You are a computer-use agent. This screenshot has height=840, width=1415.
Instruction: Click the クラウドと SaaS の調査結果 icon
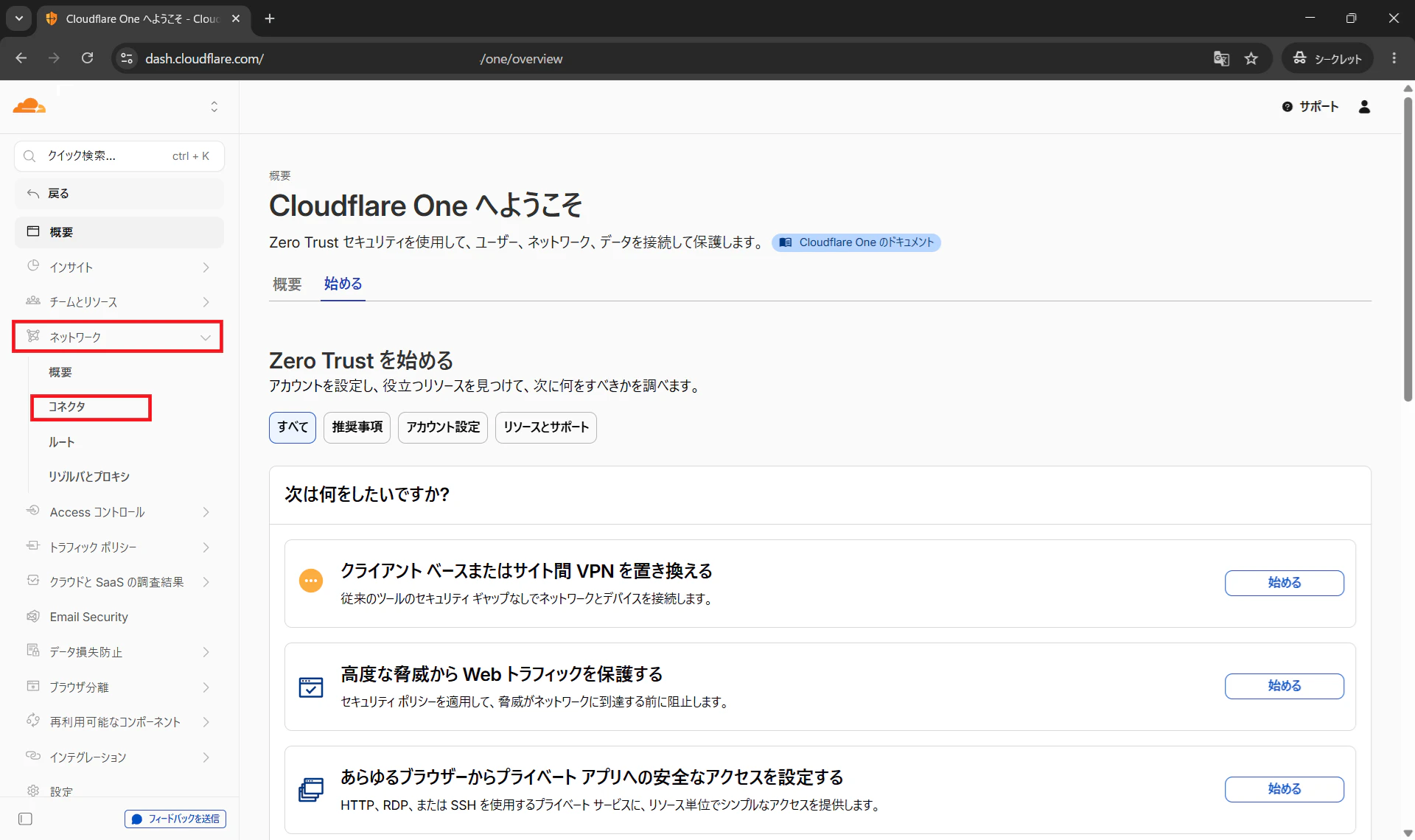[33, 581]
